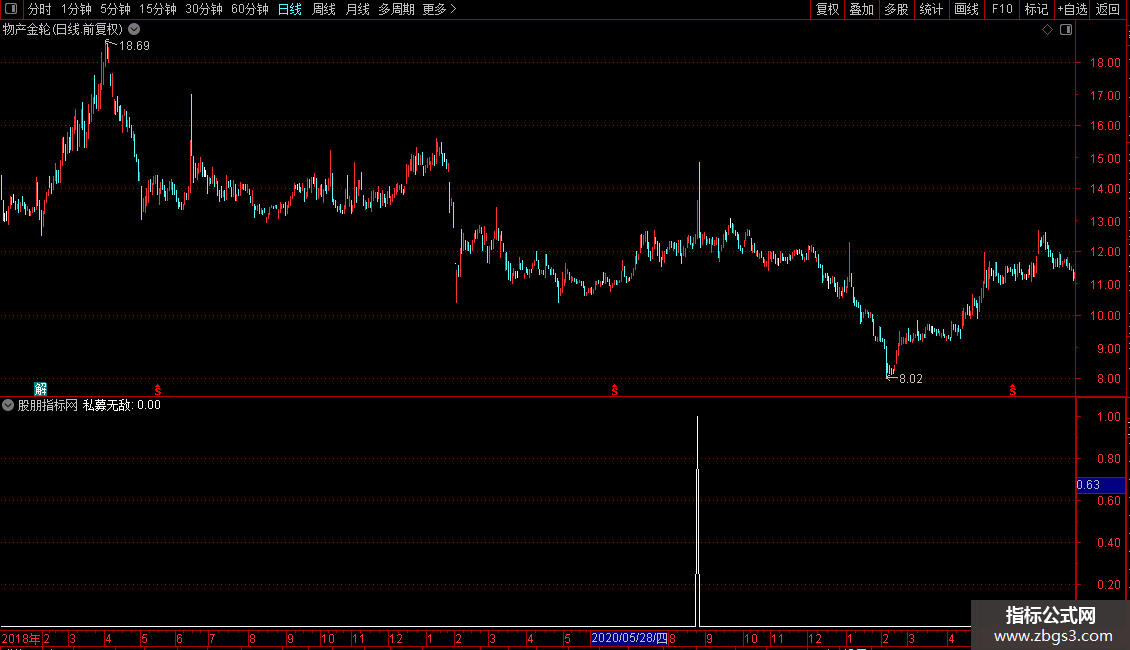Click the 私募无敌 indicator label
Screen dimensions: 1130x650
coord(107,405)
